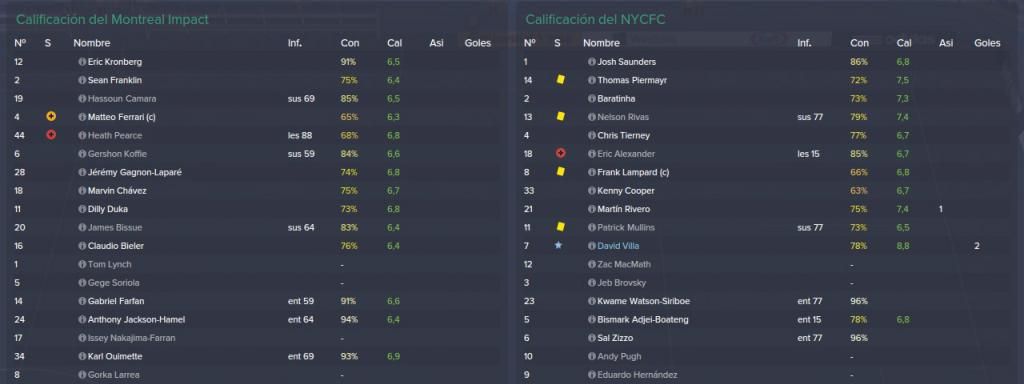Click Matteo Ferrari's orange injury icon
The width and height of the screenshot is (1024, 384).
coord(51,117)
